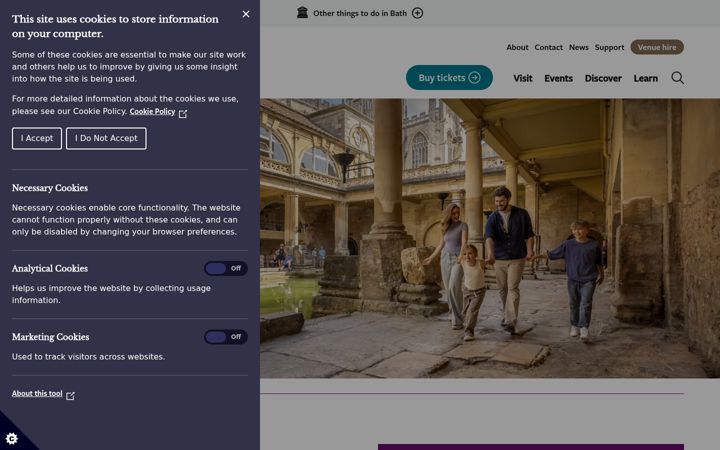The height and width of the screenshot is (450, 720).
Task: Click the I Do Not Accept button
Action: [x=106, y=138]
